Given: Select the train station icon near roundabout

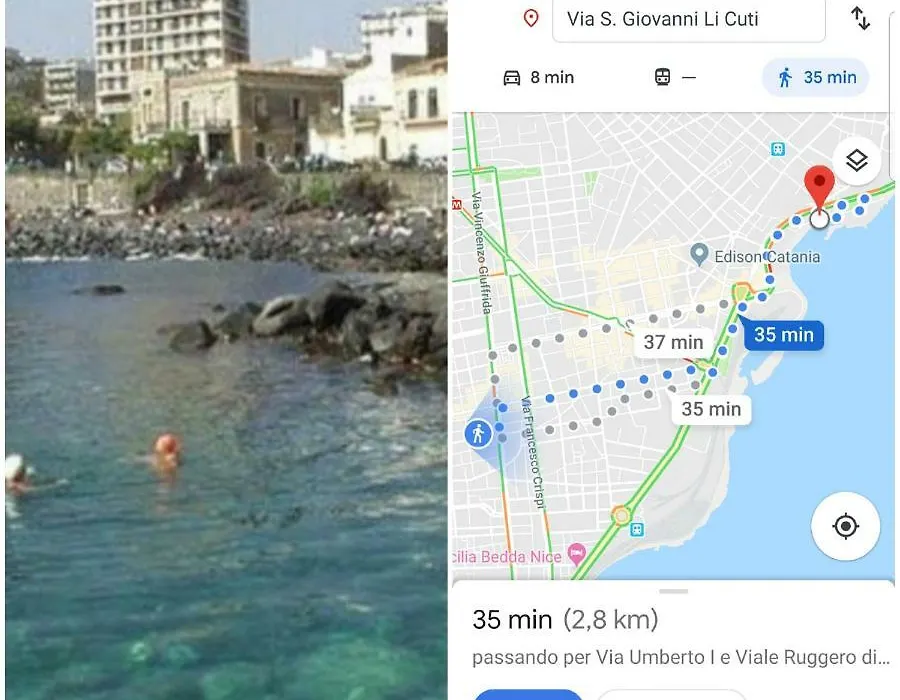Looking at the screenshot, I should tap(637, 529).
